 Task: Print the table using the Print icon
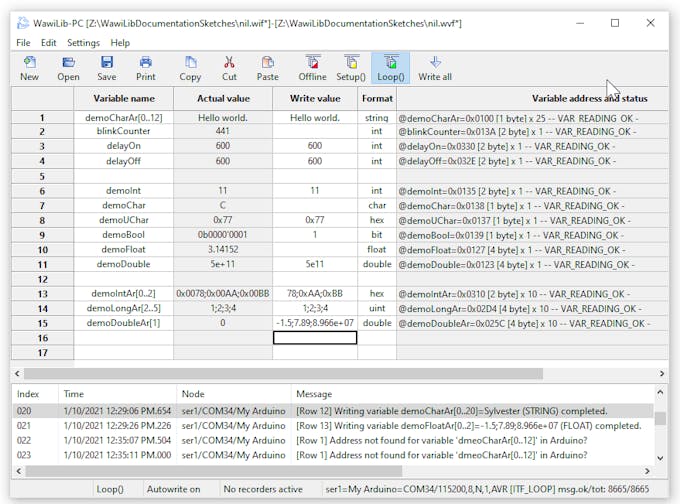click(146, 68)
